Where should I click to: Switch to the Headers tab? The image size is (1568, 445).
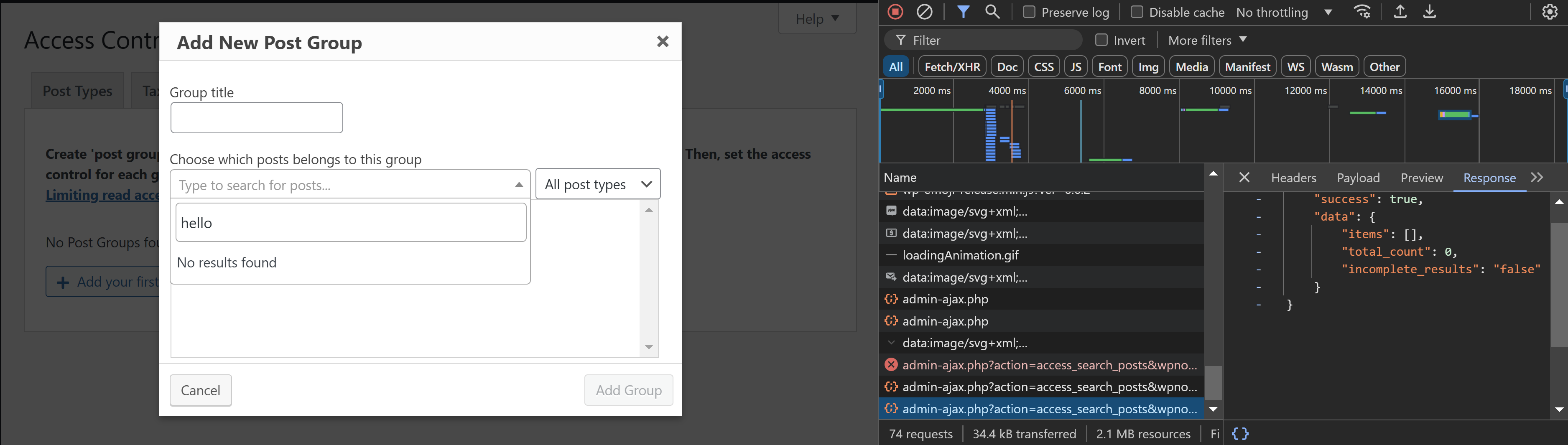tap(1293, 178)
